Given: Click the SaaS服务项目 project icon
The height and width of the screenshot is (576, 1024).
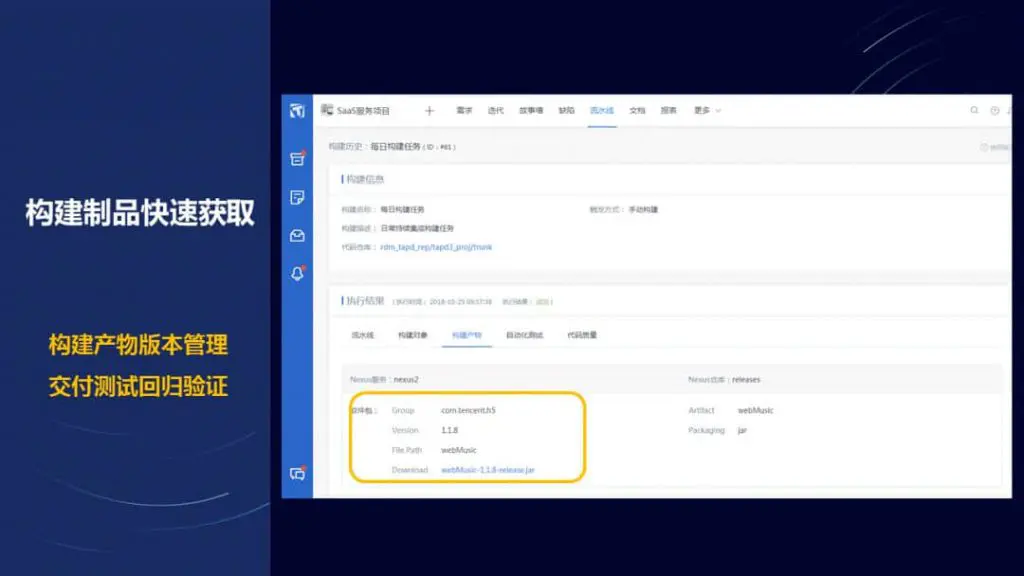Looking at the screenshot, I should [x=327, y=110].
